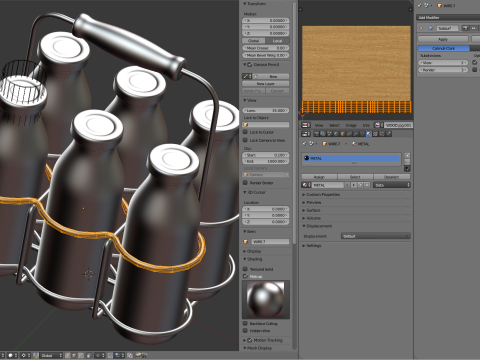This screenshot has width=480, height=360.
Task: Click the grease pencil brush icon
Action: pyautogui.click(x=246, y=76)
